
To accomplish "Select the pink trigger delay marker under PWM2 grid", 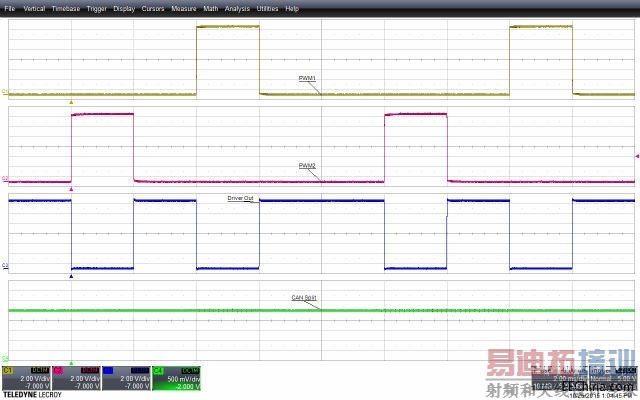I will [x=71, y=189].
